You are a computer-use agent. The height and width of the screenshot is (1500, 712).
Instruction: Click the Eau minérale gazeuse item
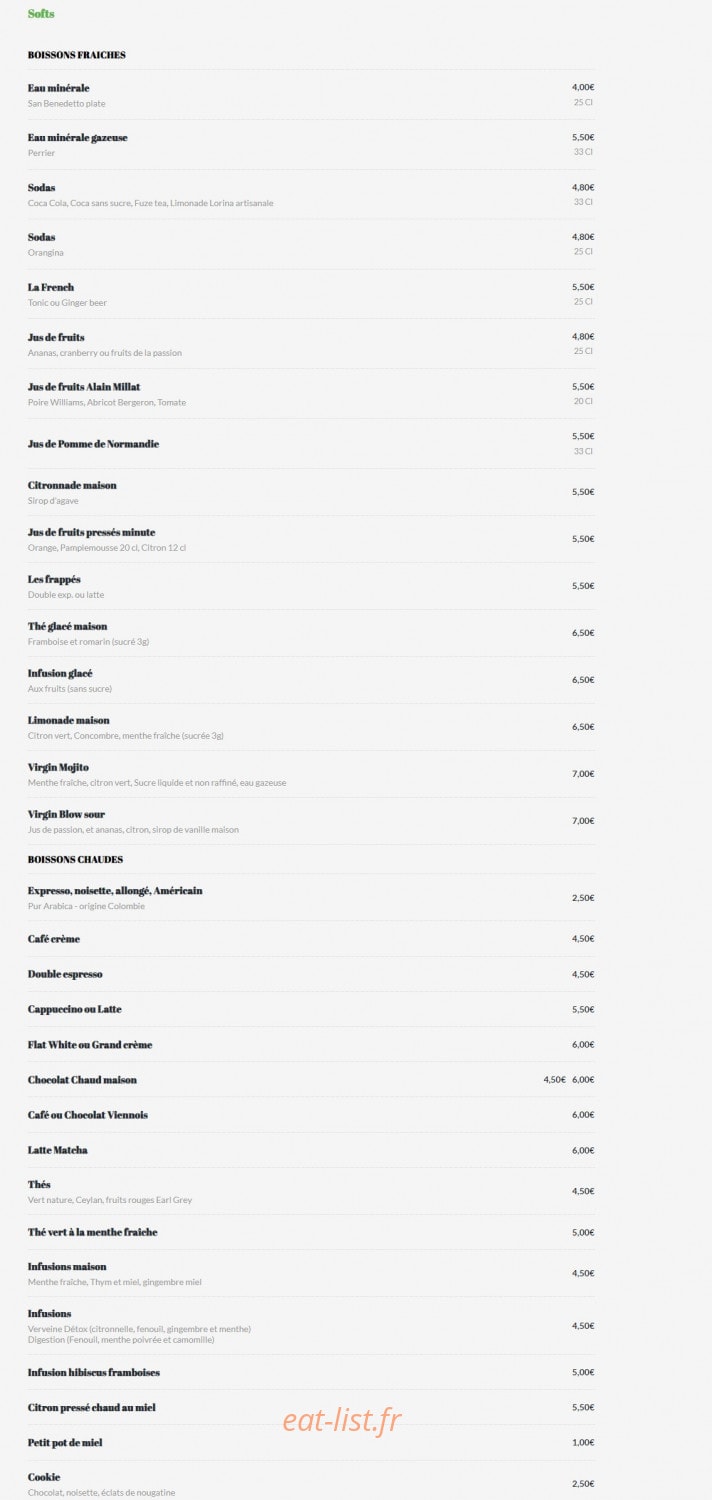coord(77,138)
